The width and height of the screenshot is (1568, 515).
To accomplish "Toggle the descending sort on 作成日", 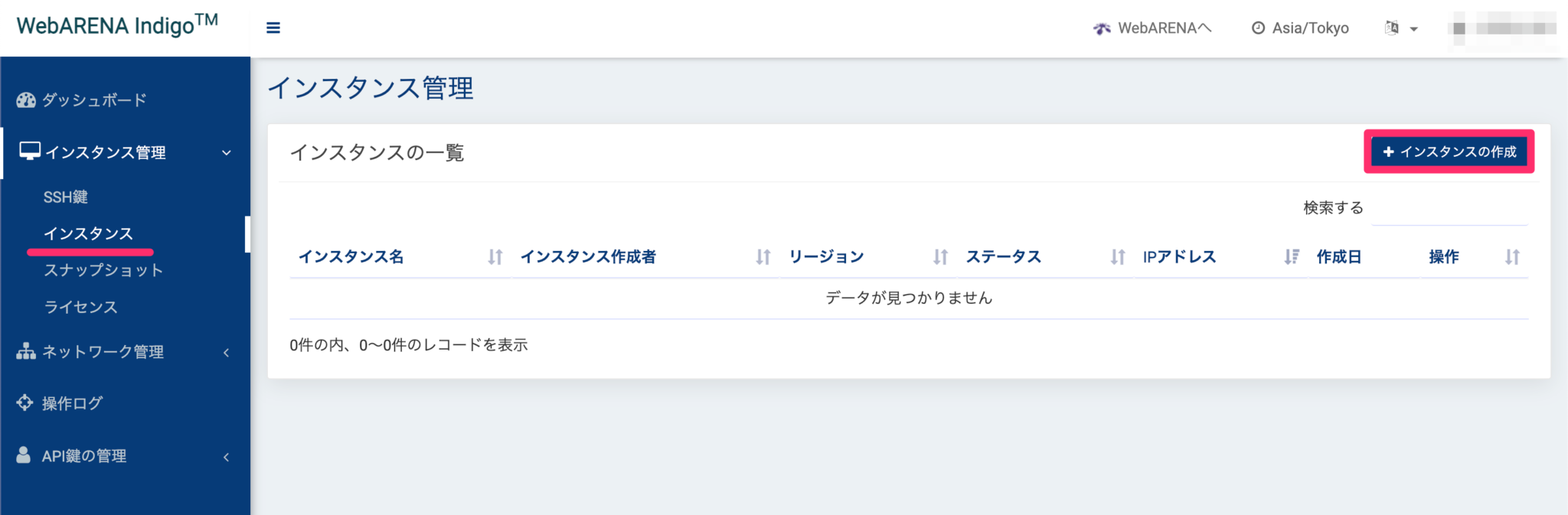I will 1290,257.
